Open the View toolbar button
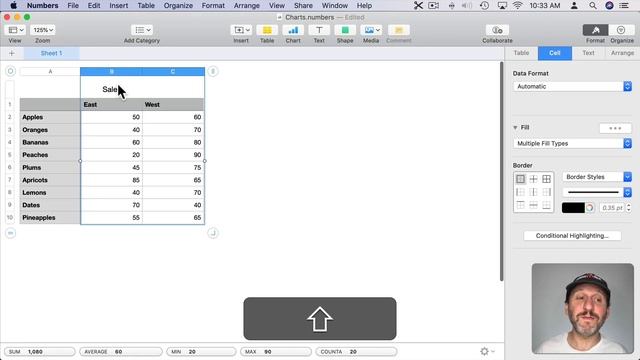Screen dimensions: 640x360 [16, 30]
